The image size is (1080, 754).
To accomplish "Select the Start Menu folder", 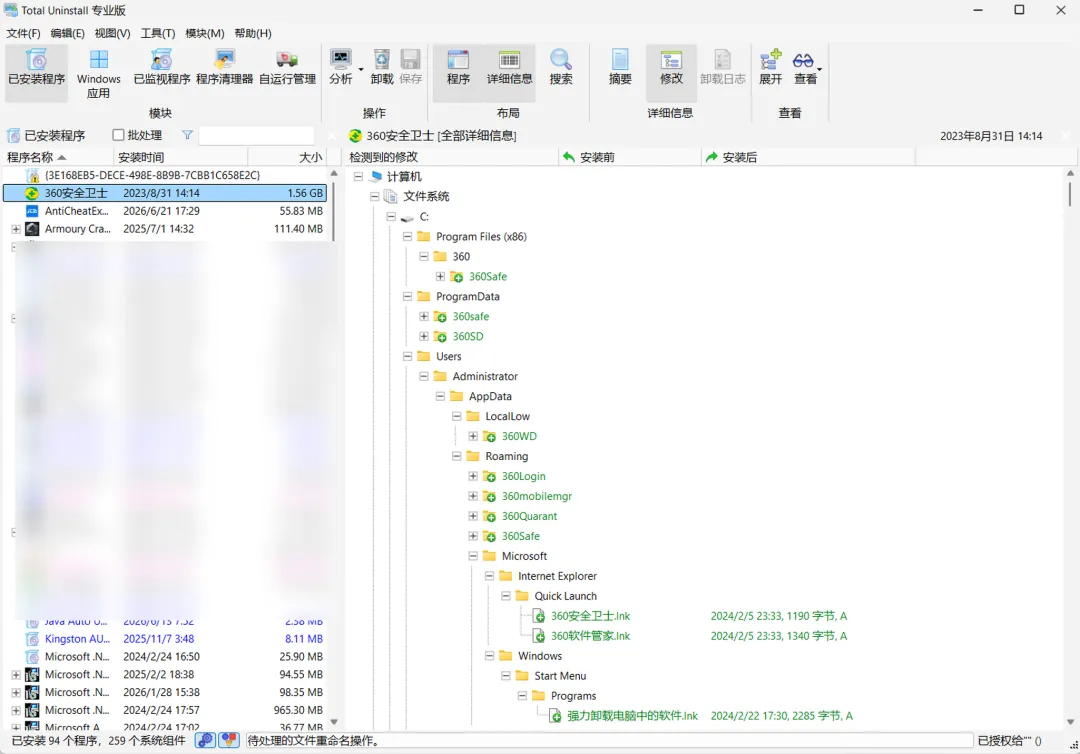I will [x=560, y=676].
